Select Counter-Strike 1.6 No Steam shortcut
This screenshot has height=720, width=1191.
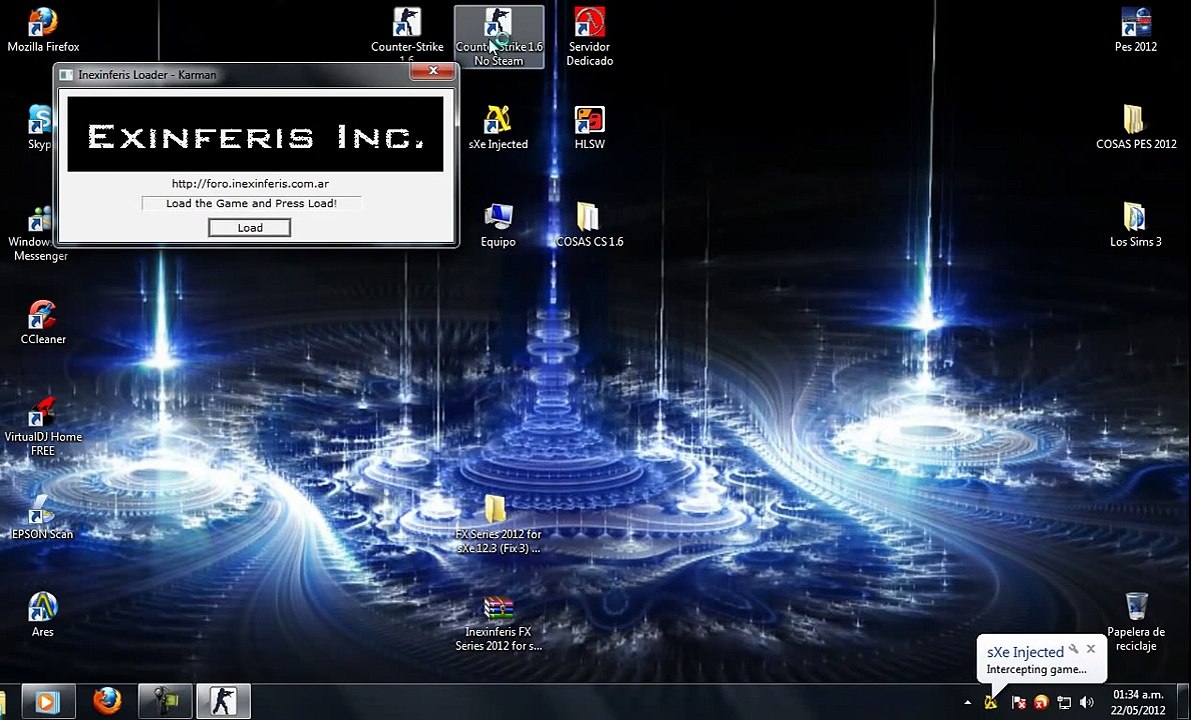pos(499,36)
